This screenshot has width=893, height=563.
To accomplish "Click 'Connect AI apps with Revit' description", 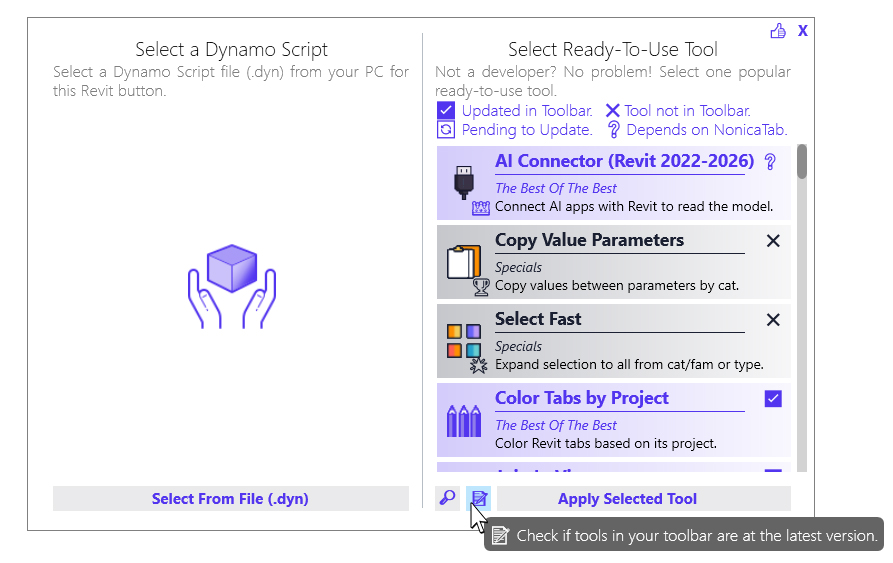I will [x=634, y=206].
